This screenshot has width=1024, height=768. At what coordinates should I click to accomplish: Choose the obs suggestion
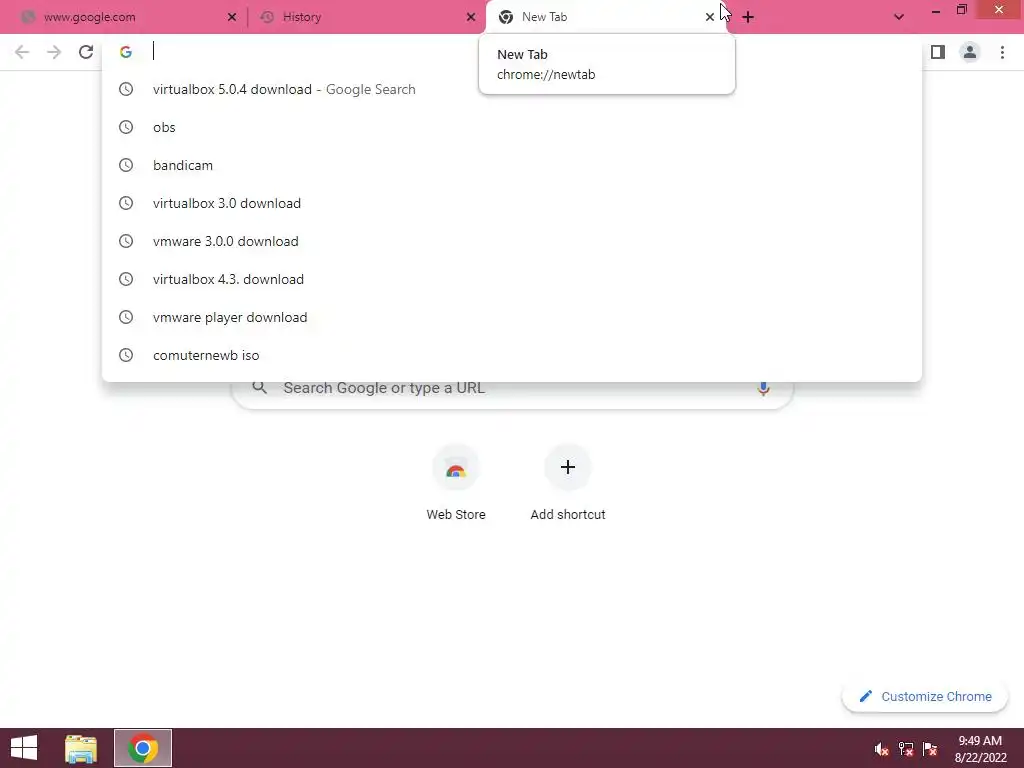512,127
